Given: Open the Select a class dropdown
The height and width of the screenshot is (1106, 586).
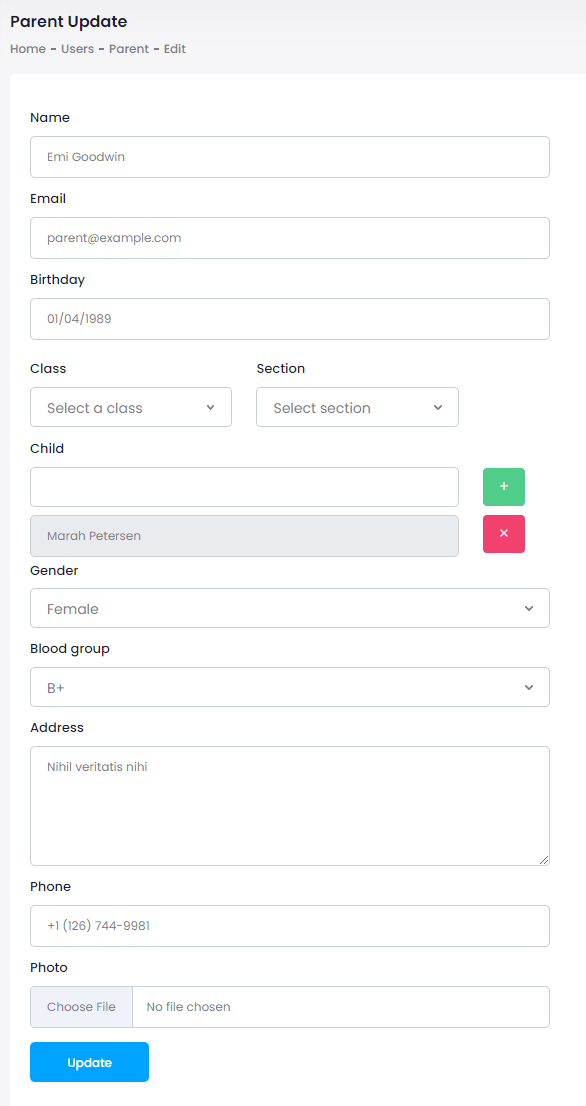Looking at the screenshot, I should [x=131, y=407].
